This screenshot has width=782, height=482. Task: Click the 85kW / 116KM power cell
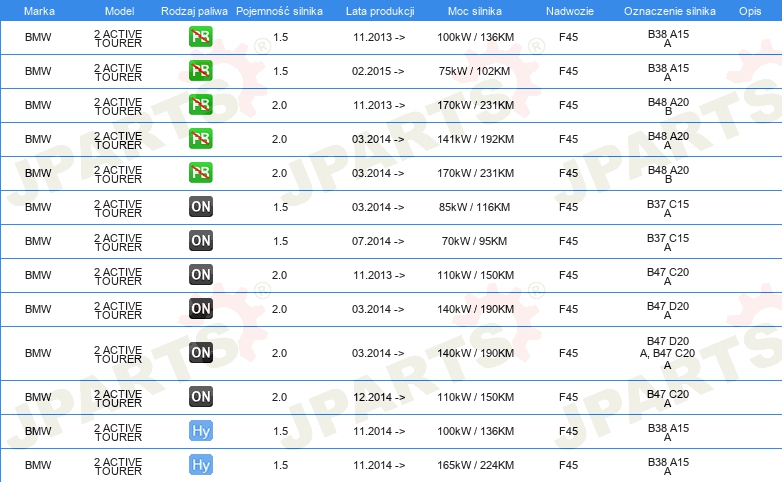click(x=474, y=207)
